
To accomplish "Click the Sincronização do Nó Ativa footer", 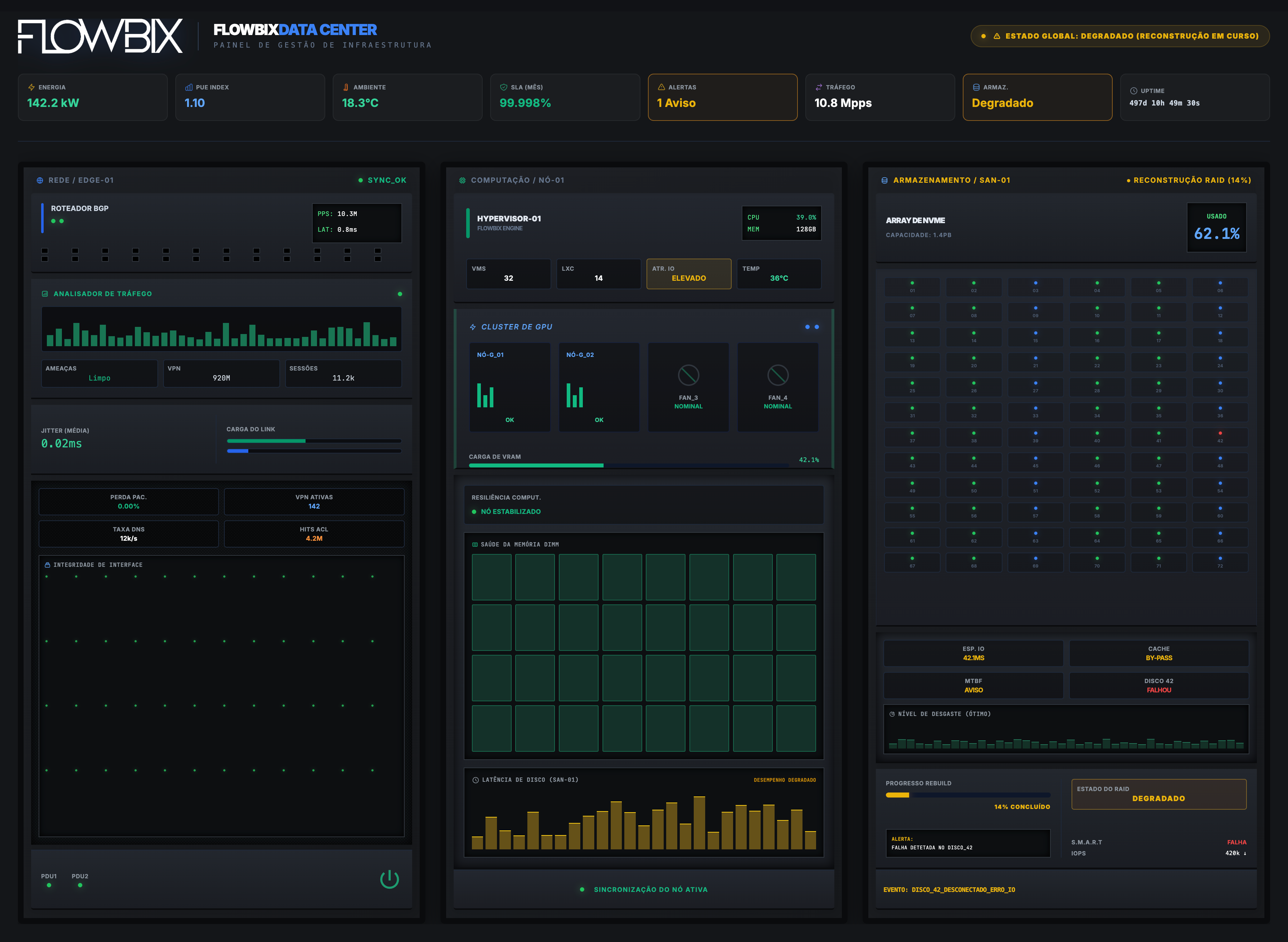I will [x=644, y=889].
